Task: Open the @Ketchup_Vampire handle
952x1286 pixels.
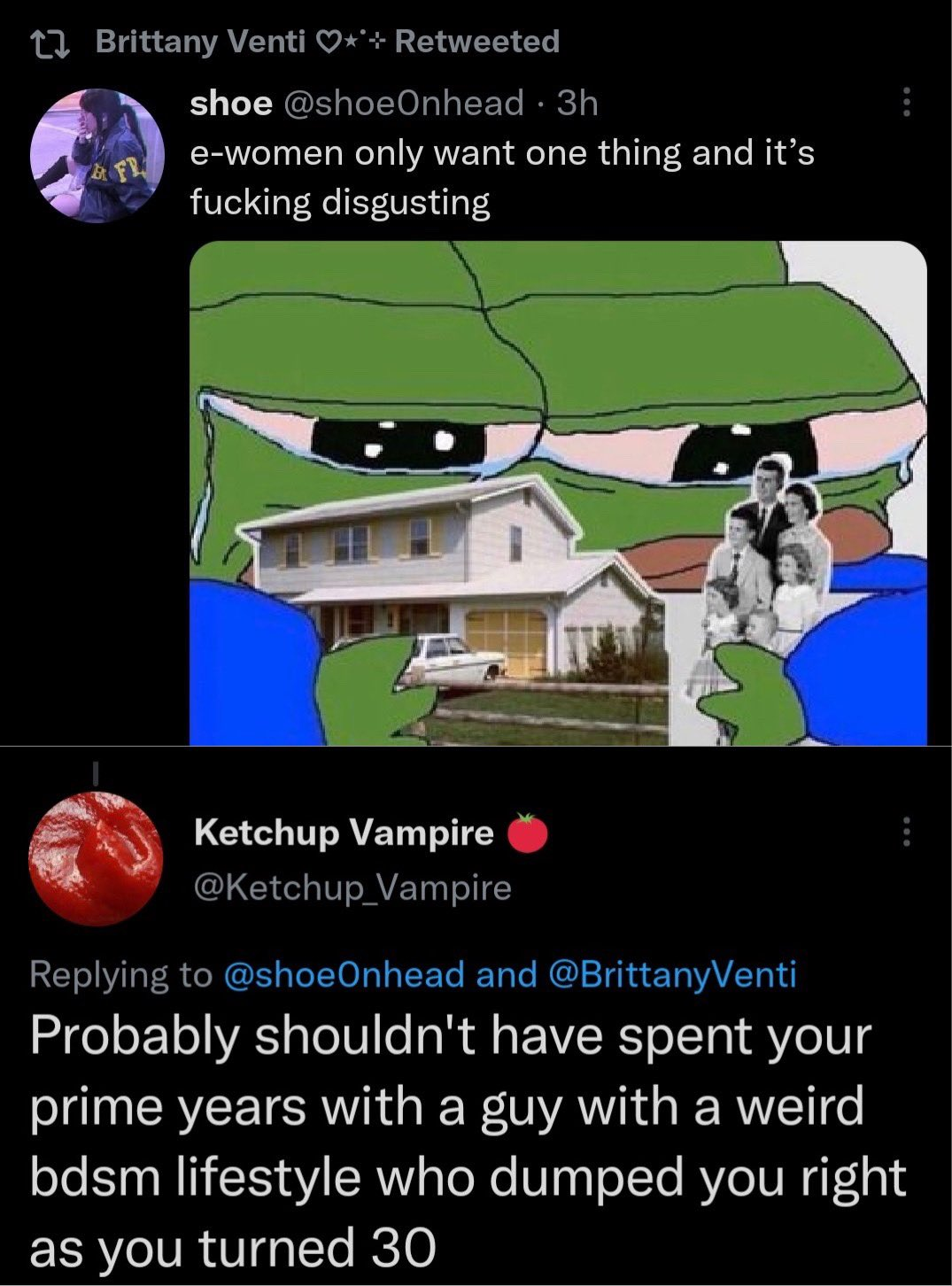Action: tap(352, 887)
